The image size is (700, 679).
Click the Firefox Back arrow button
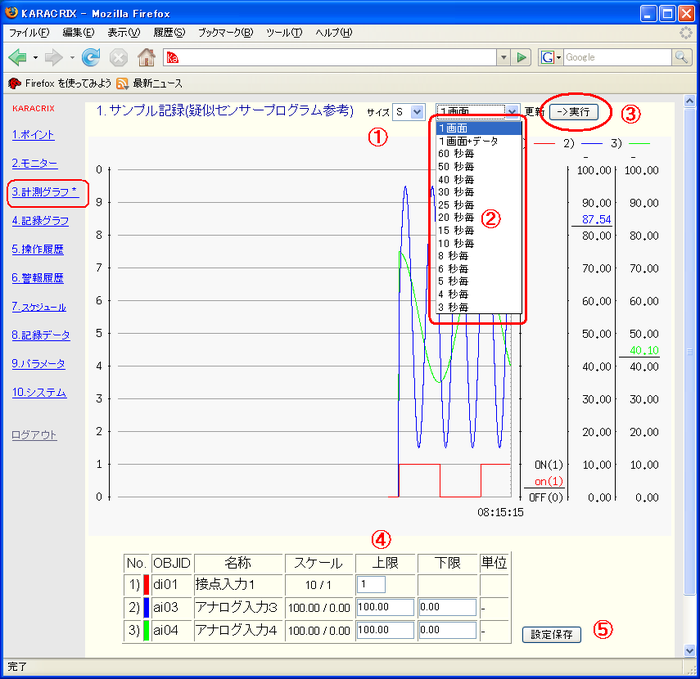pyautogui.click(x=17, y=57)
